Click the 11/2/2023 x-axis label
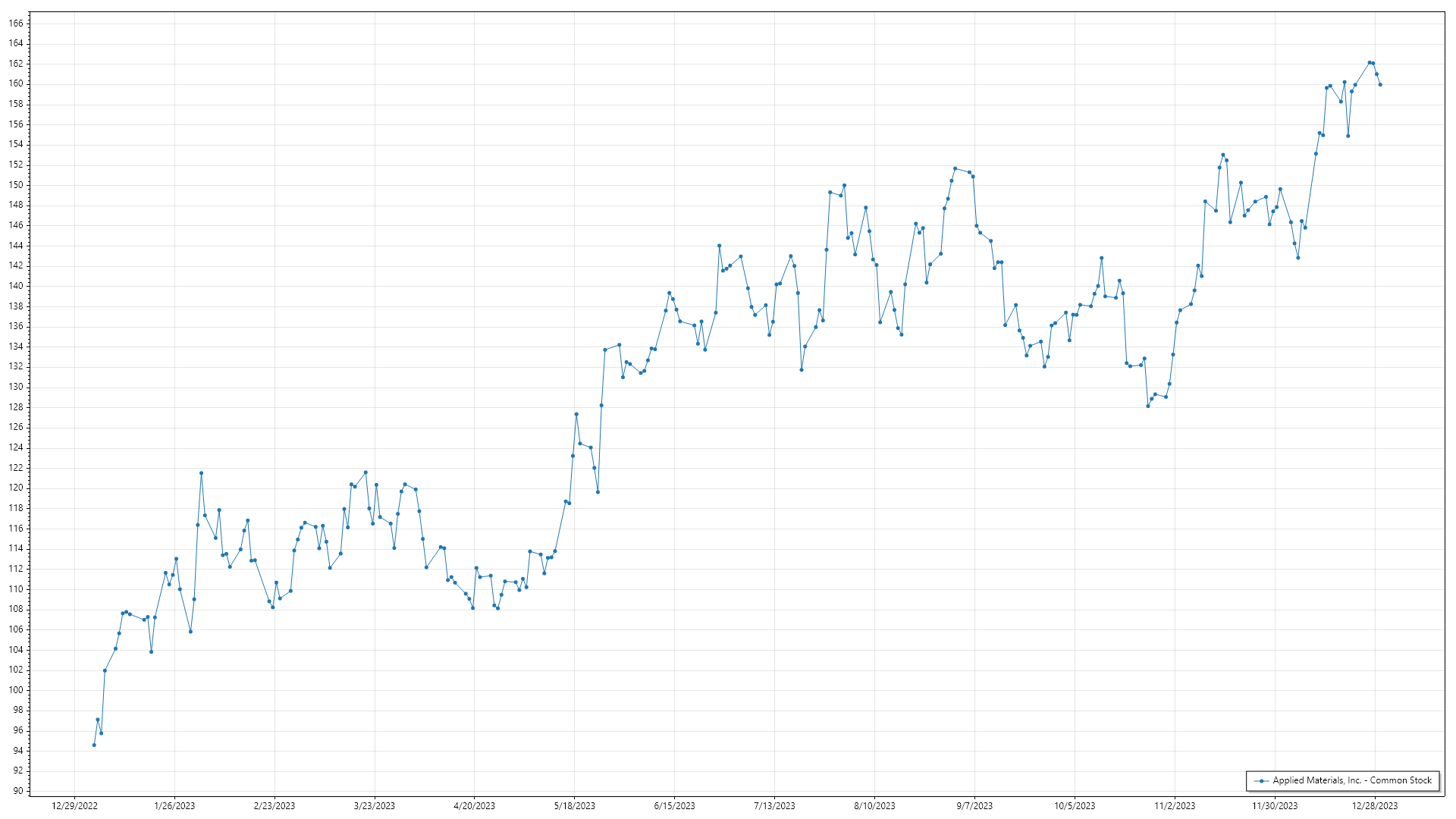Screen dimensions: 1456x819 [1175, 806]
